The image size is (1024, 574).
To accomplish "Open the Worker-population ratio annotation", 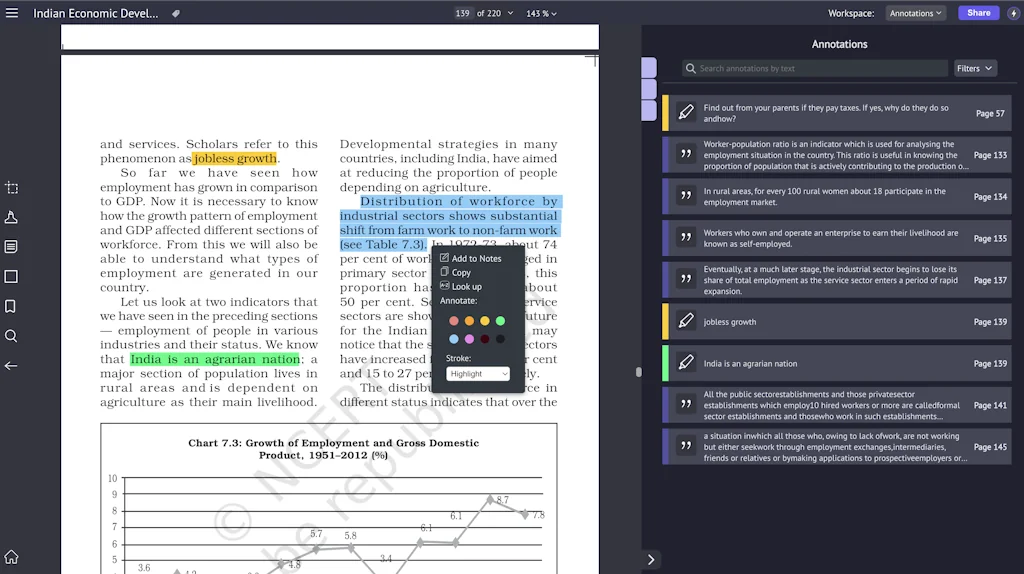I will [x=837, y=155].
